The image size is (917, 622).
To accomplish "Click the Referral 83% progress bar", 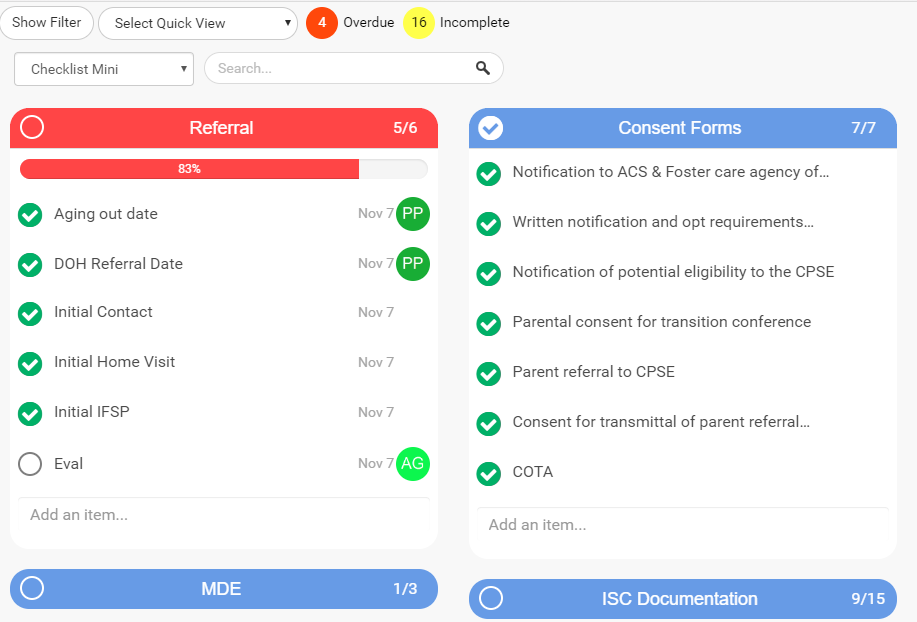I will 223,168.
